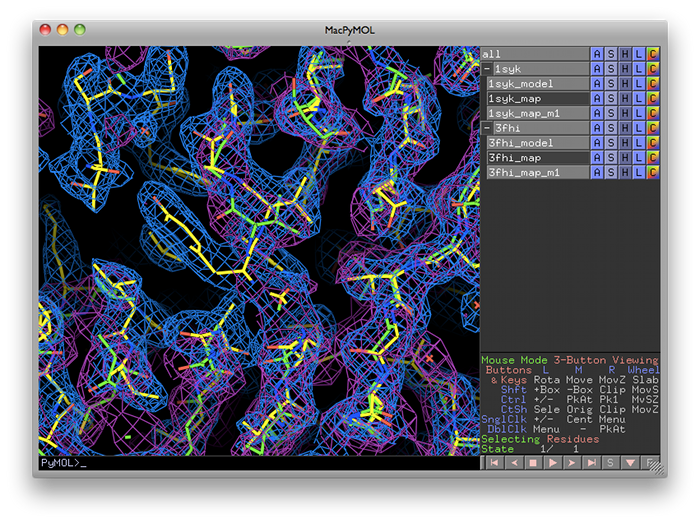Open the Hide menu for 1syk_map_m1
The image size is (700, 523).
click(x=625, y=114)
